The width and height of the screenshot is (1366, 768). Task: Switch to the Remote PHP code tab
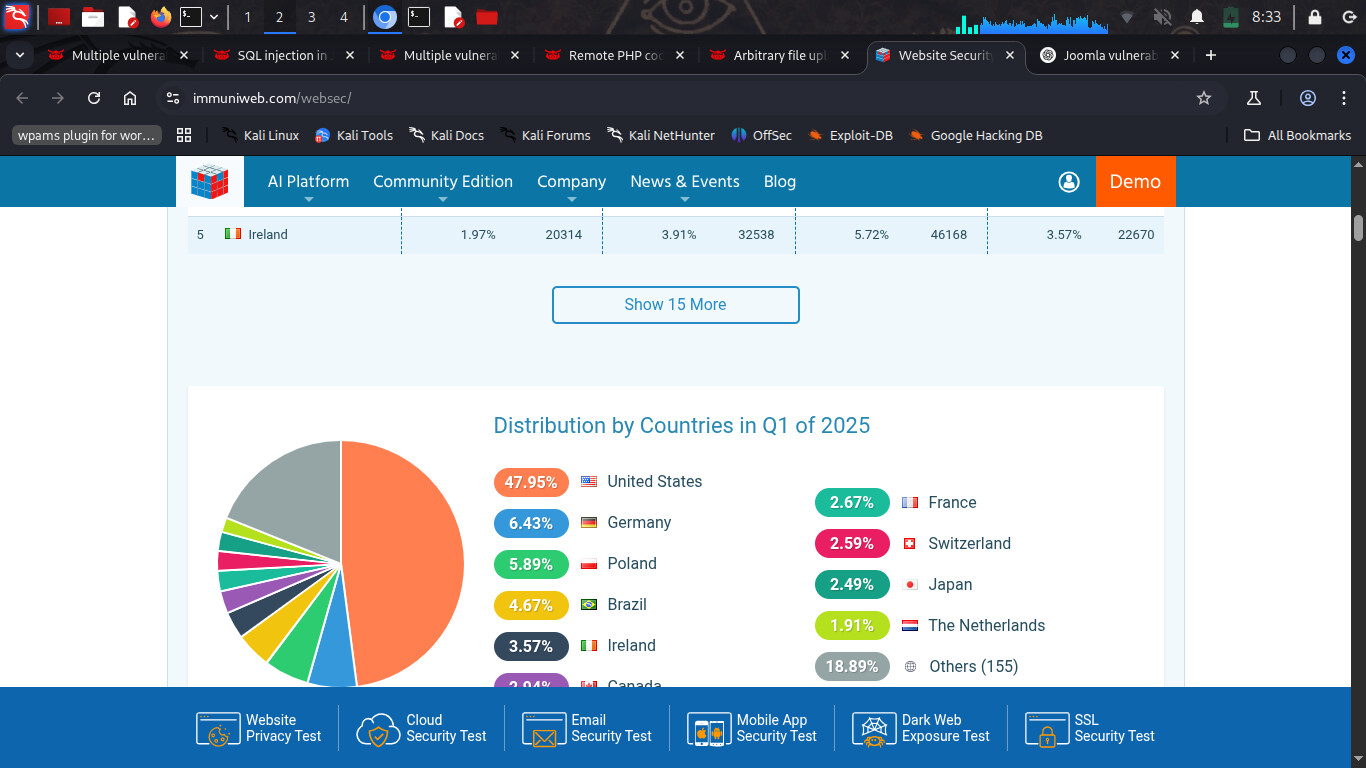614,55
